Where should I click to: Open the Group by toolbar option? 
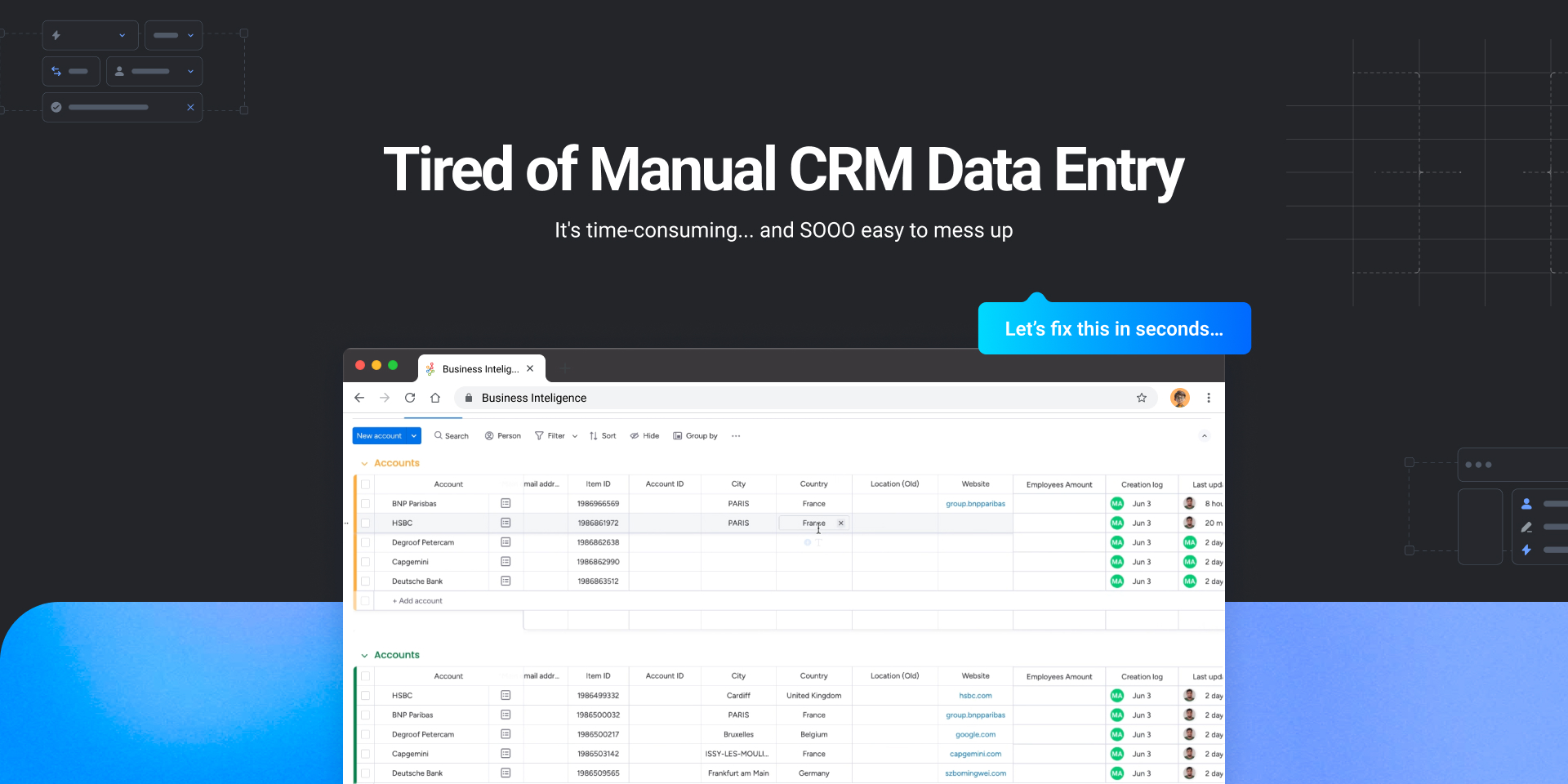[x=695, y=436]
